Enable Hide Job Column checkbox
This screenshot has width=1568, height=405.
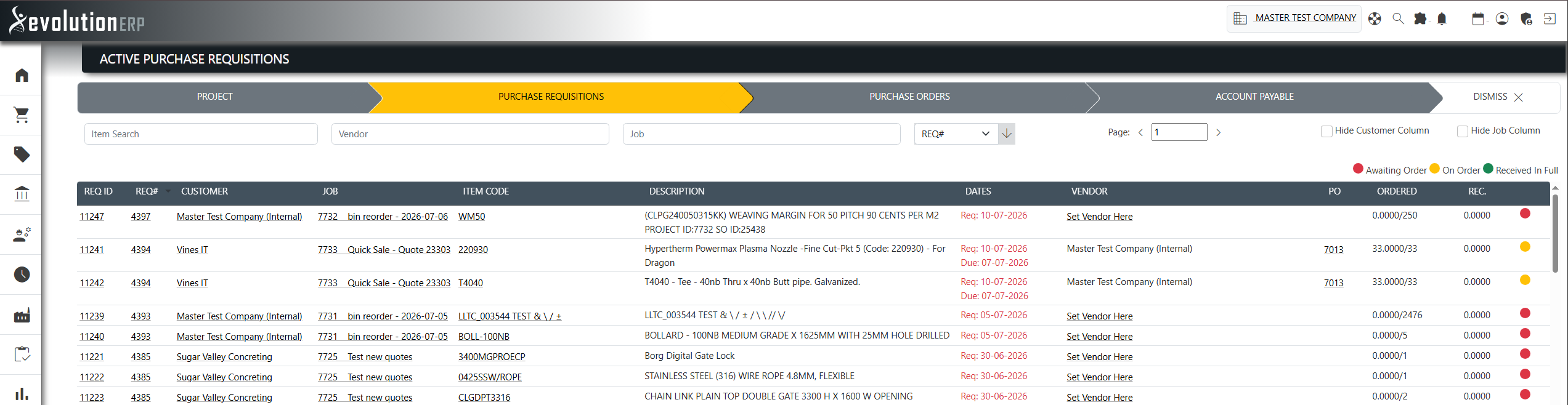coord(1462,131)
